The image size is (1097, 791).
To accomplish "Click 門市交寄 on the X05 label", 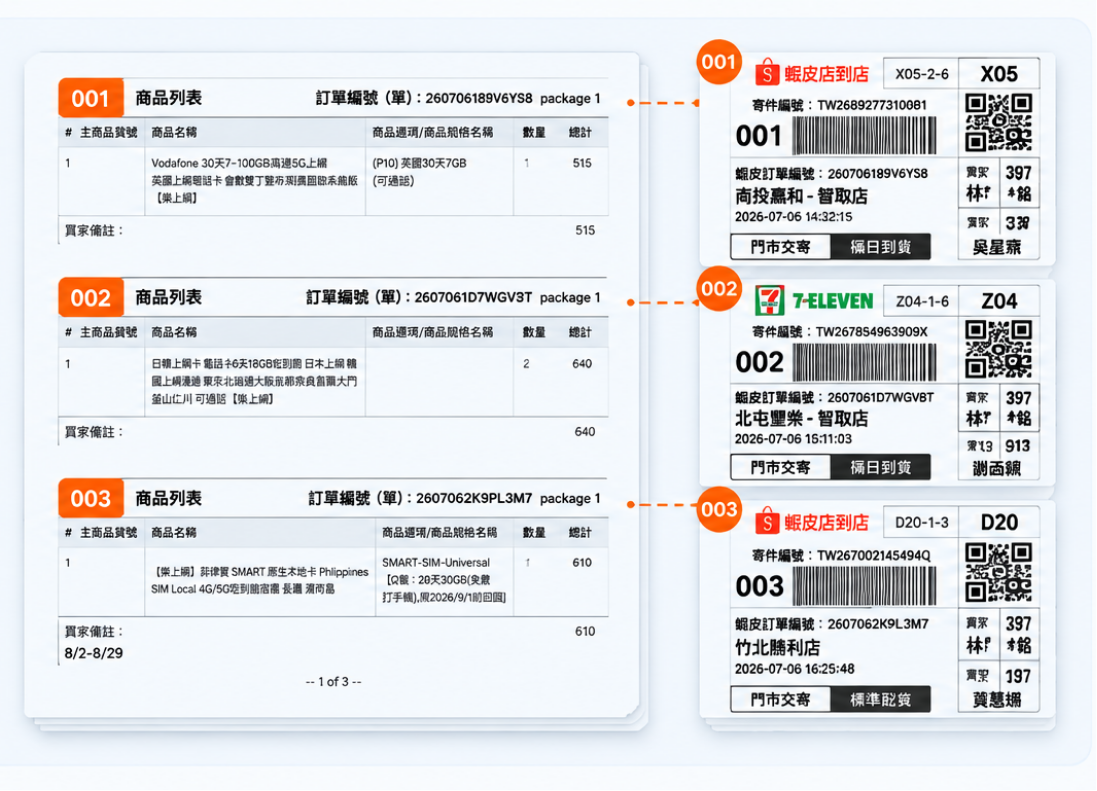I will (780, 247).
